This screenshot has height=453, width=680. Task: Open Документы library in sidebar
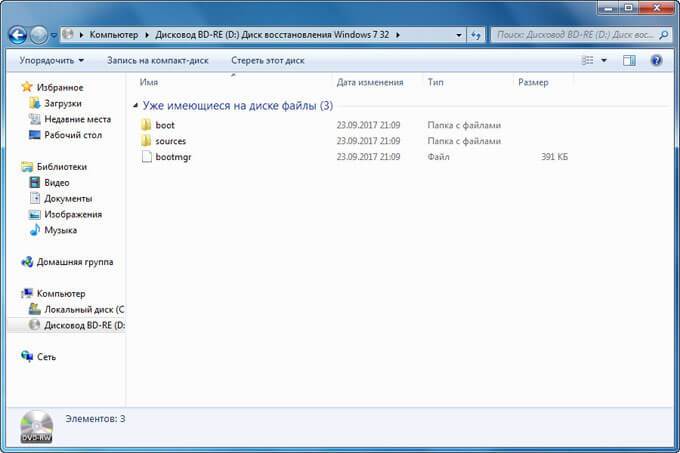point(68,198)
